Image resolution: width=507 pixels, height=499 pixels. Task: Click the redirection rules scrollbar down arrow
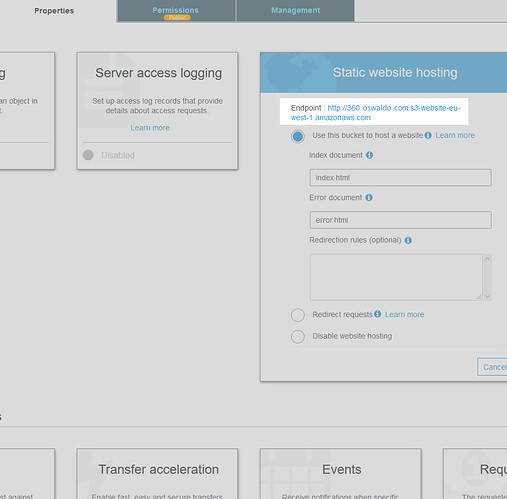(487, 296)
